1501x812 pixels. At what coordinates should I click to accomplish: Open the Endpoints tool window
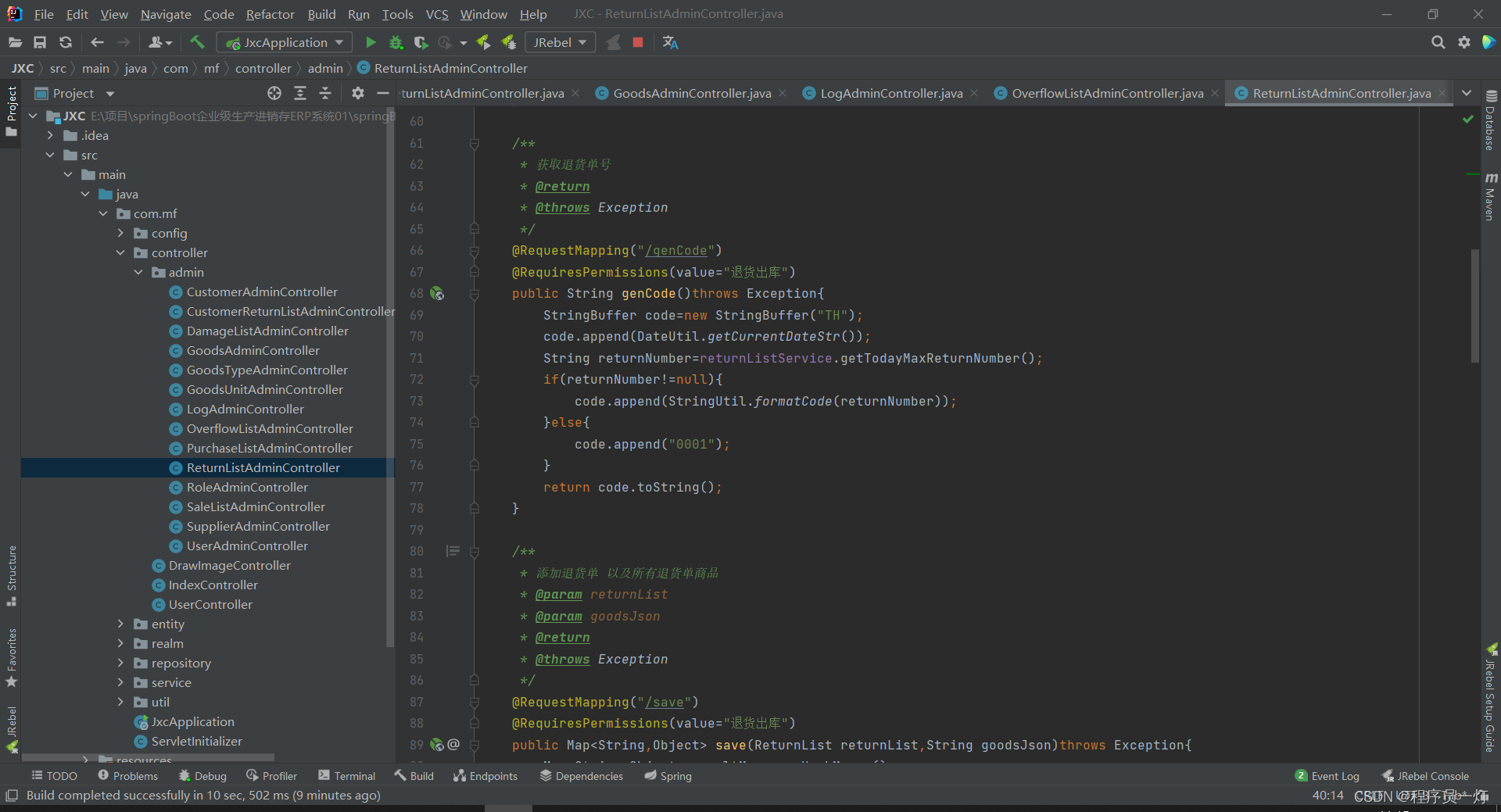(x=485, y=776)
